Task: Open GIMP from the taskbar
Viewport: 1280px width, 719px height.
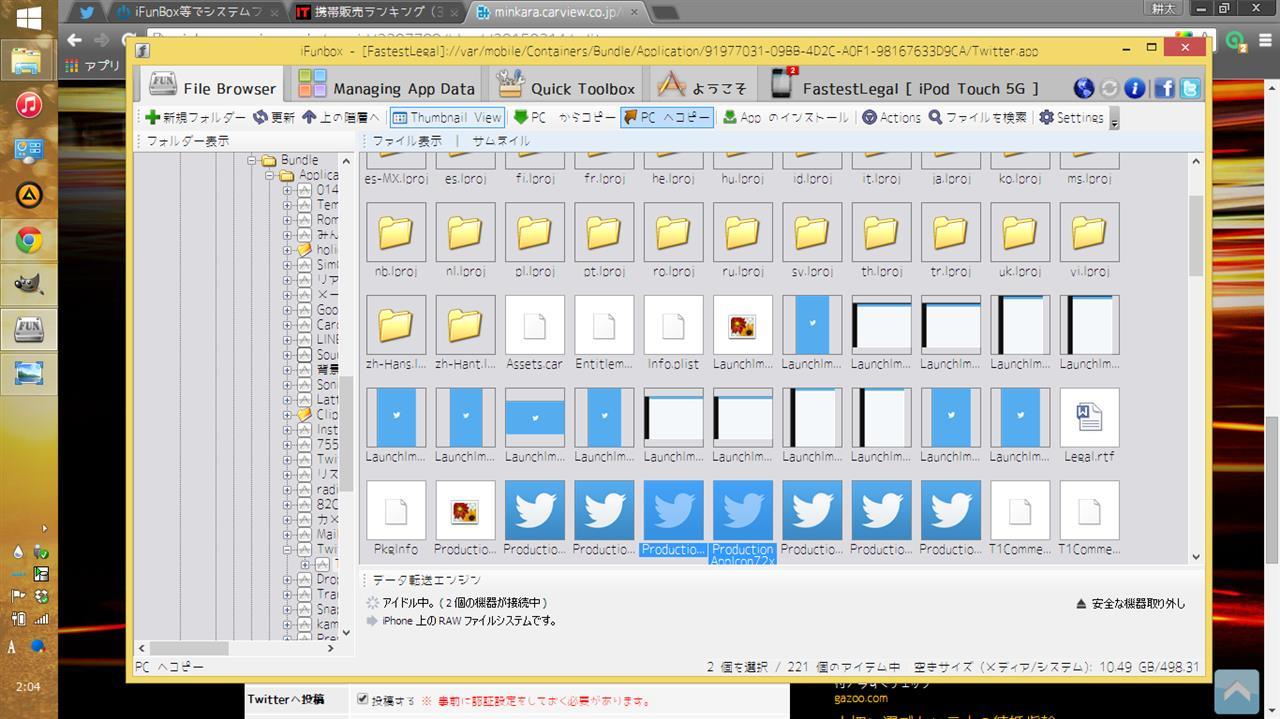Action: (28, 285)
